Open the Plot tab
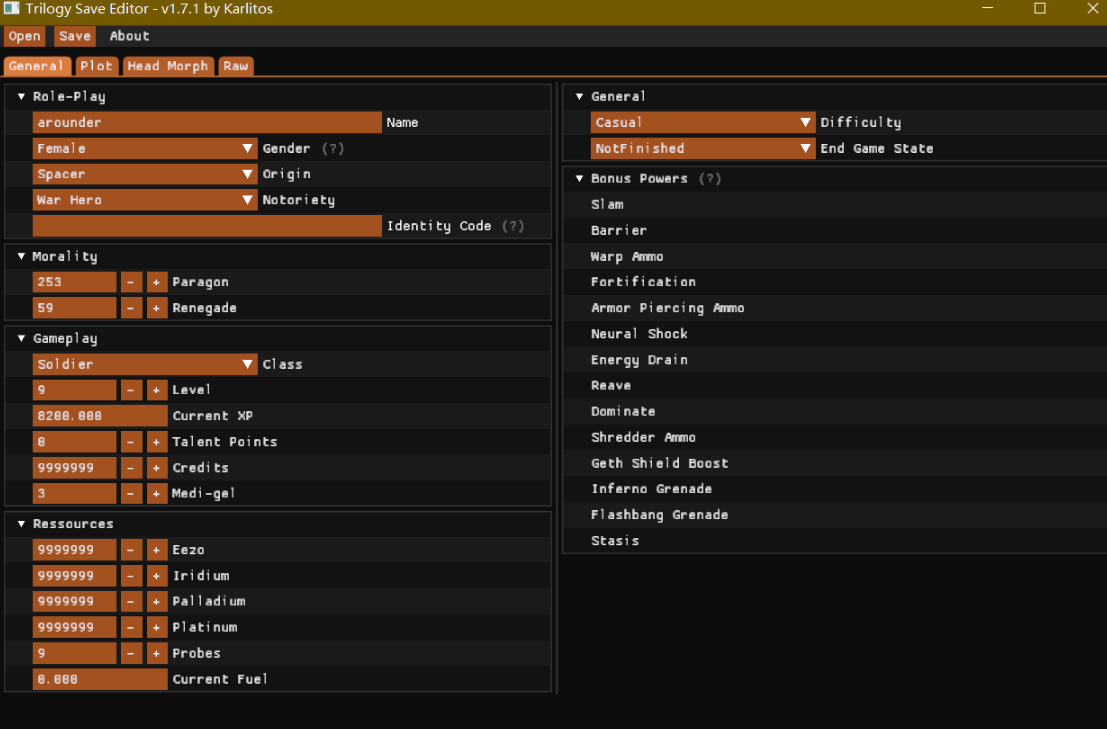This screenshot has width=1107, height=729. coord(96,66)
